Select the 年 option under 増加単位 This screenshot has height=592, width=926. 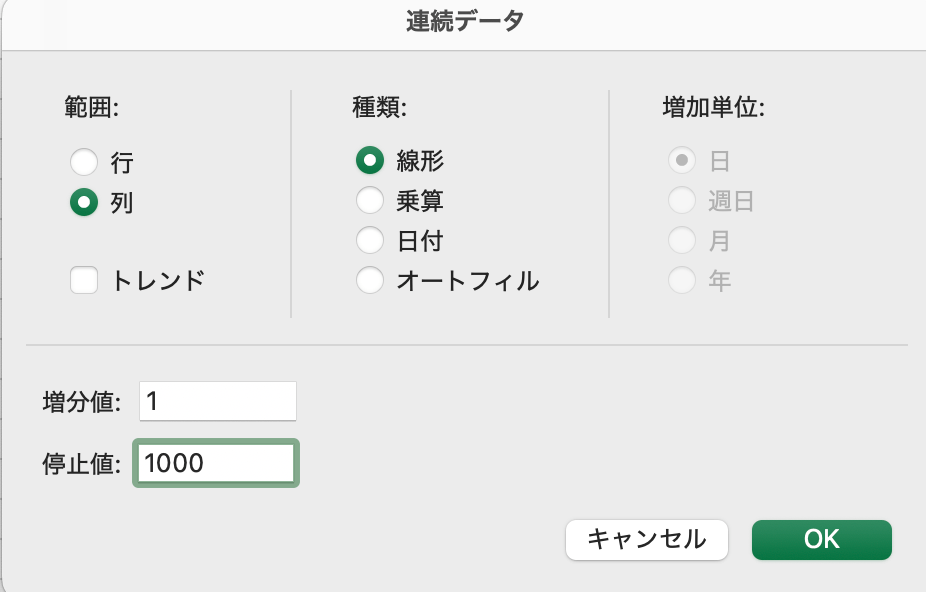tap(681, 281)
